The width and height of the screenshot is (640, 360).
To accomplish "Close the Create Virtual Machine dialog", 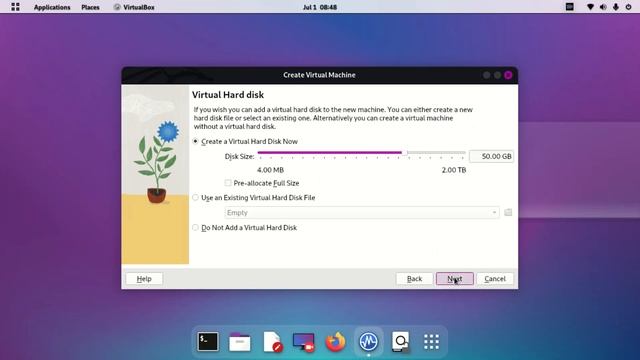I will (508, 75).
